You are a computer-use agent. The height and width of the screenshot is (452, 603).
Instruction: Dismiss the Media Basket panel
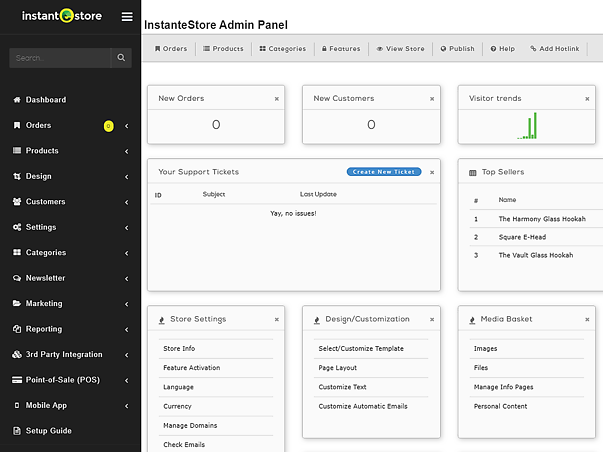point(588,320)
